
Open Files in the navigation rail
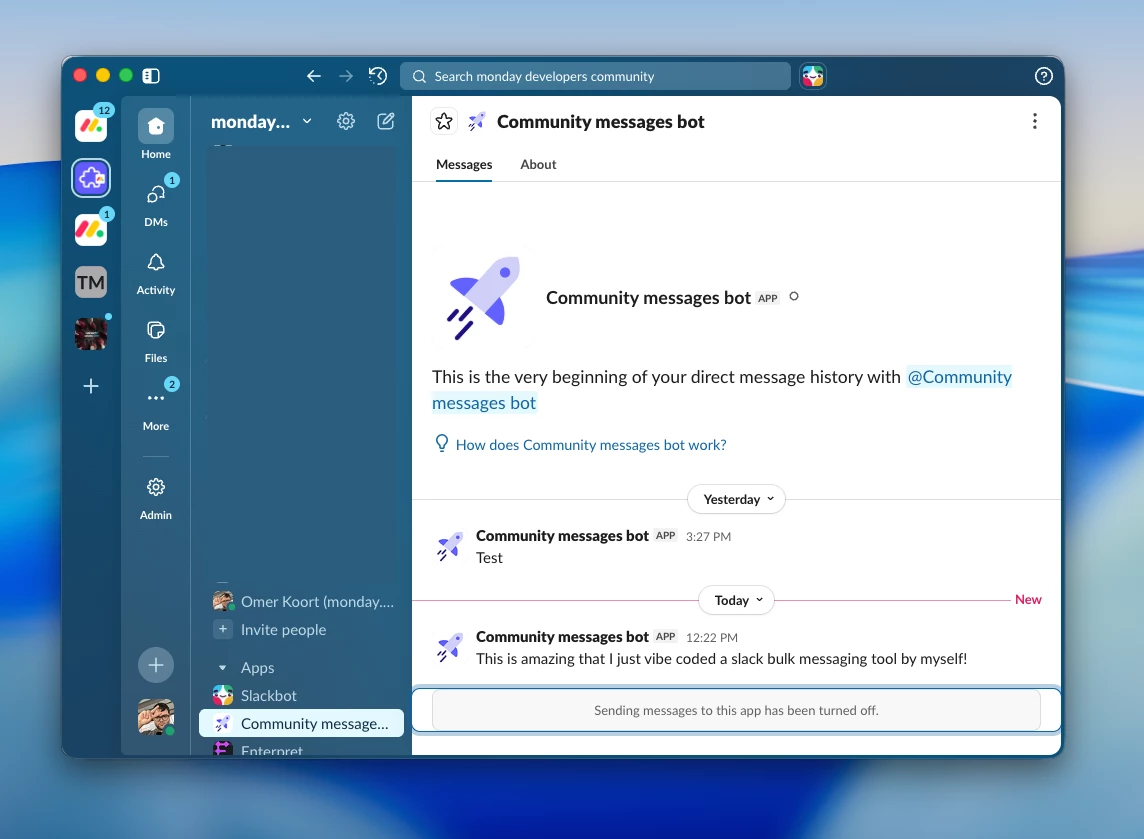pyautogui.click(x=156, y=339)
